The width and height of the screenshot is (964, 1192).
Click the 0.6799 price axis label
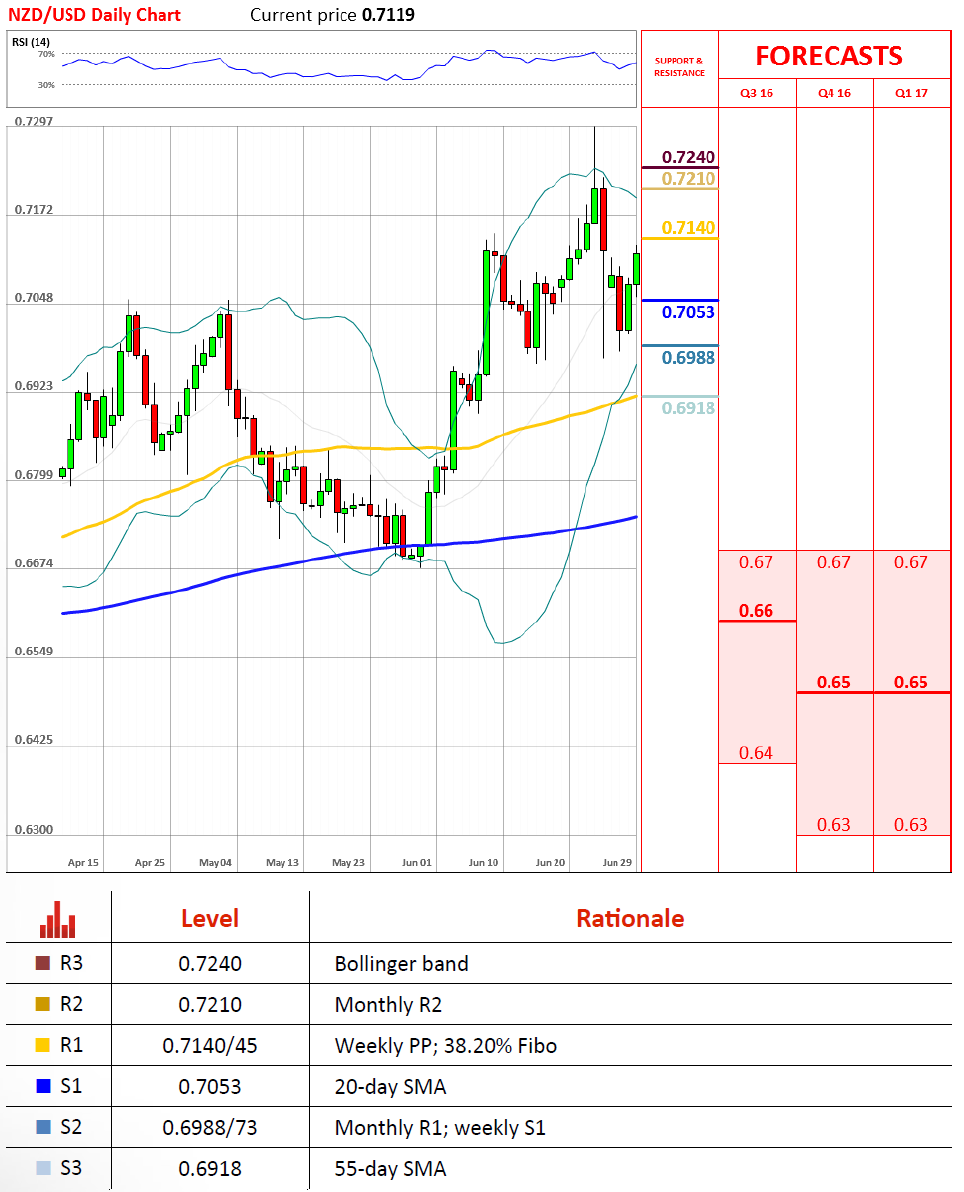point(34,475)
